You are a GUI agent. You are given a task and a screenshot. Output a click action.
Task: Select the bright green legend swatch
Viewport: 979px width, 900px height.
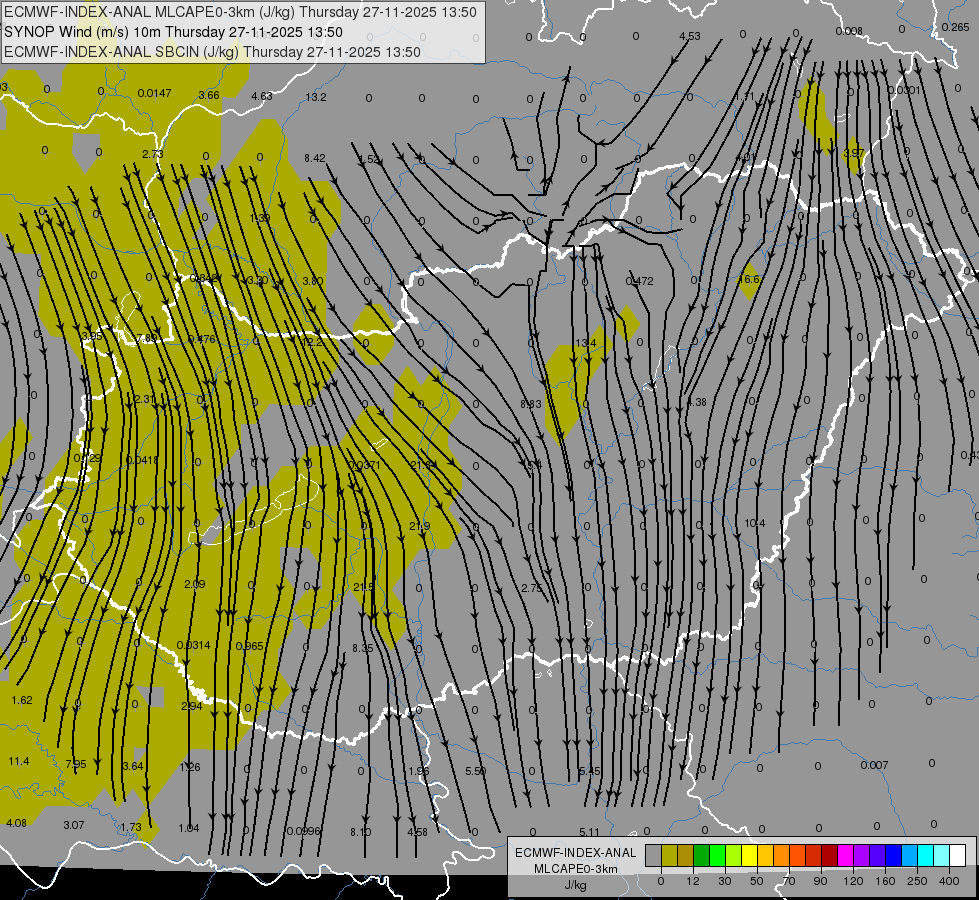click(x=717, y=856)
